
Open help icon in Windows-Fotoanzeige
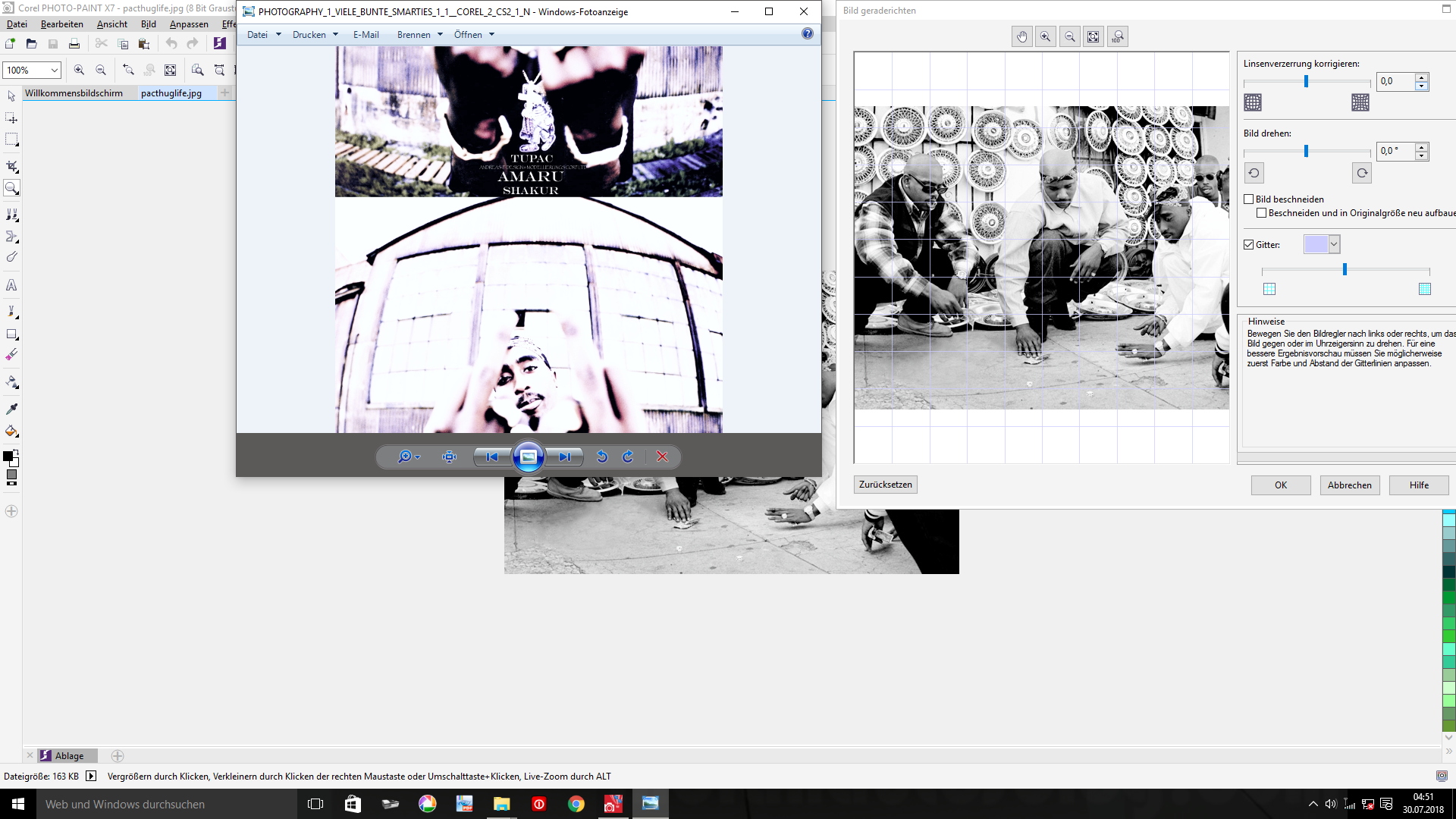[x=807, y=34]
